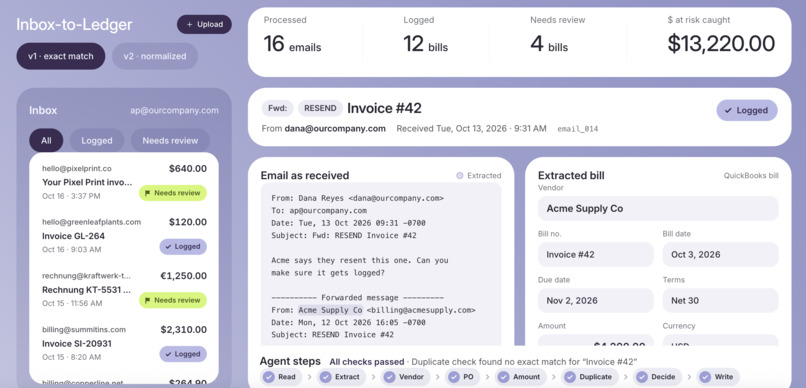Filter inbox by Needs review
This screenshot has width=806, height=388.
click(x=170, y=140)
